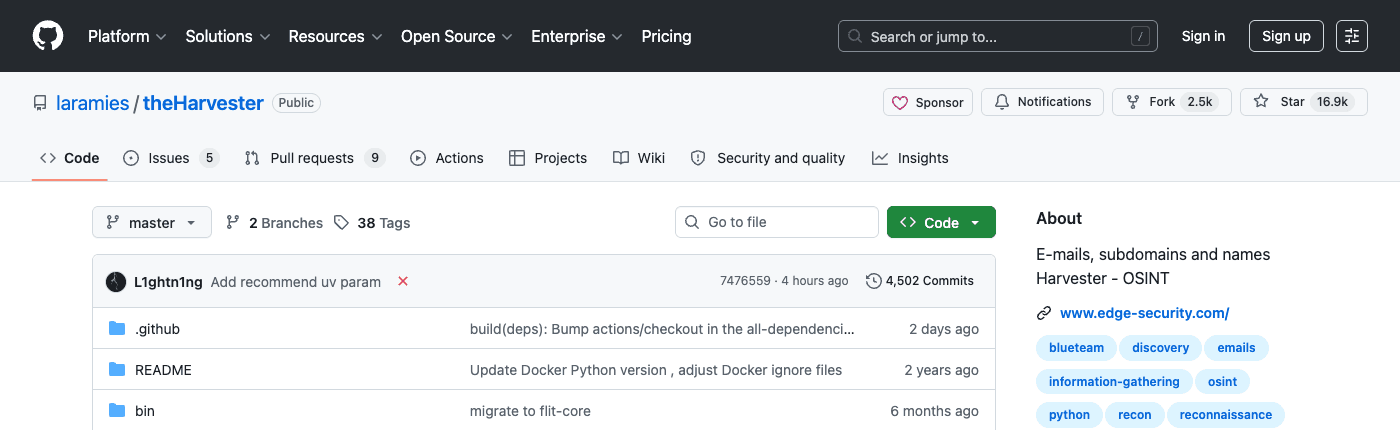
Task: Open the Resources menu
Action: pyautogui.click(x=335, y=36)
